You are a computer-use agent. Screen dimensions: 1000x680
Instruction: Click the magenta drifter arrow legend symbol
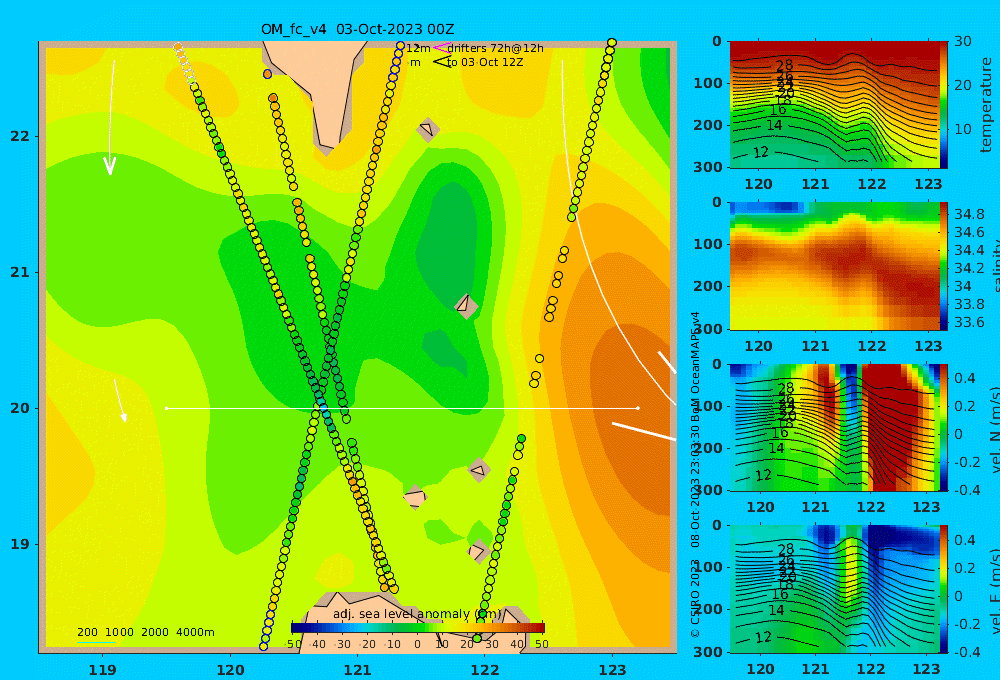(x=441, y=48)
